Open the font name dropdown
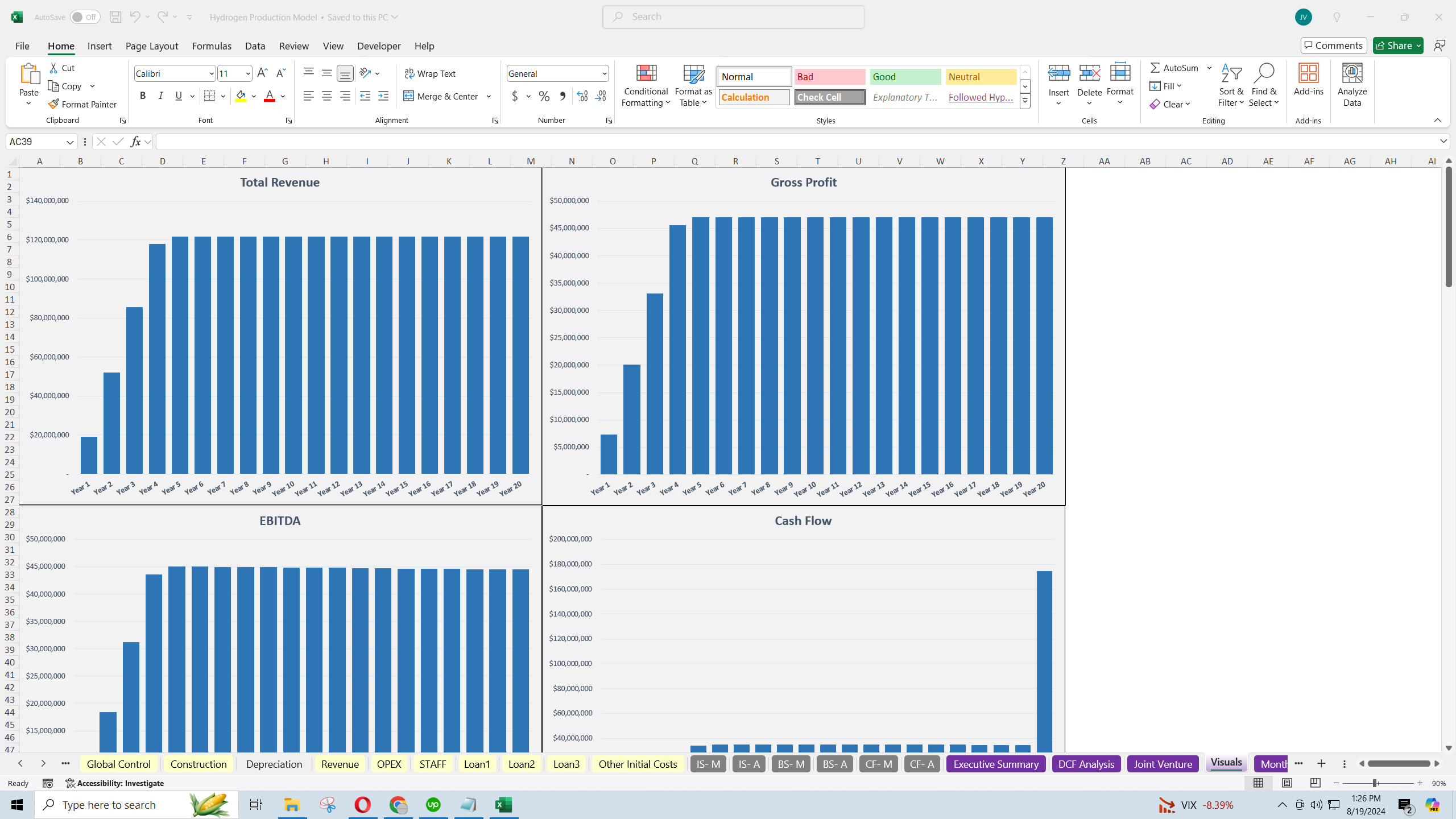Screen dimensions: 1456x819 [x=211, y=73]
